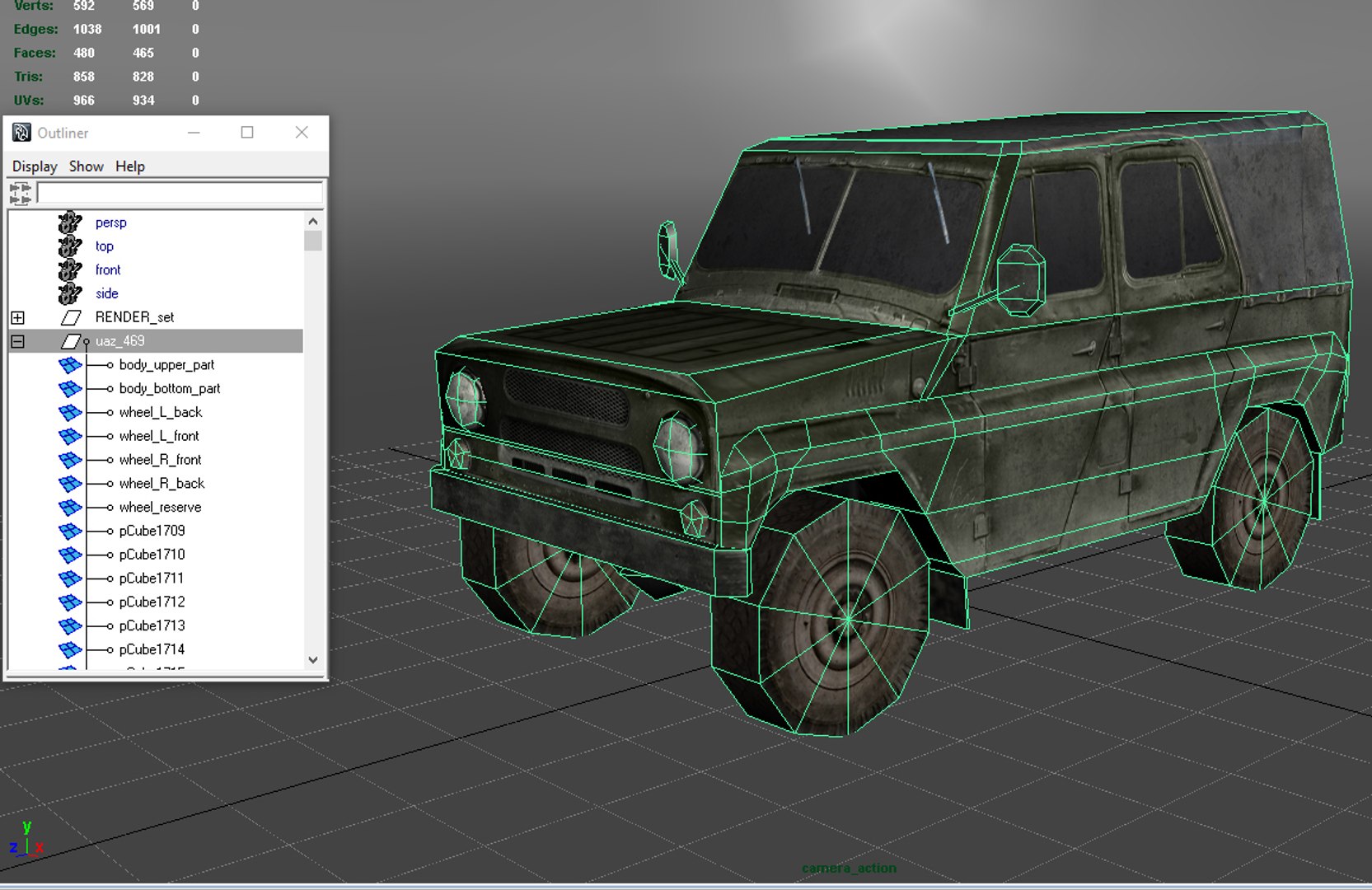
Task: Click the Outliner vertical scrollbar thumb
Action: [x=313, y=241]
